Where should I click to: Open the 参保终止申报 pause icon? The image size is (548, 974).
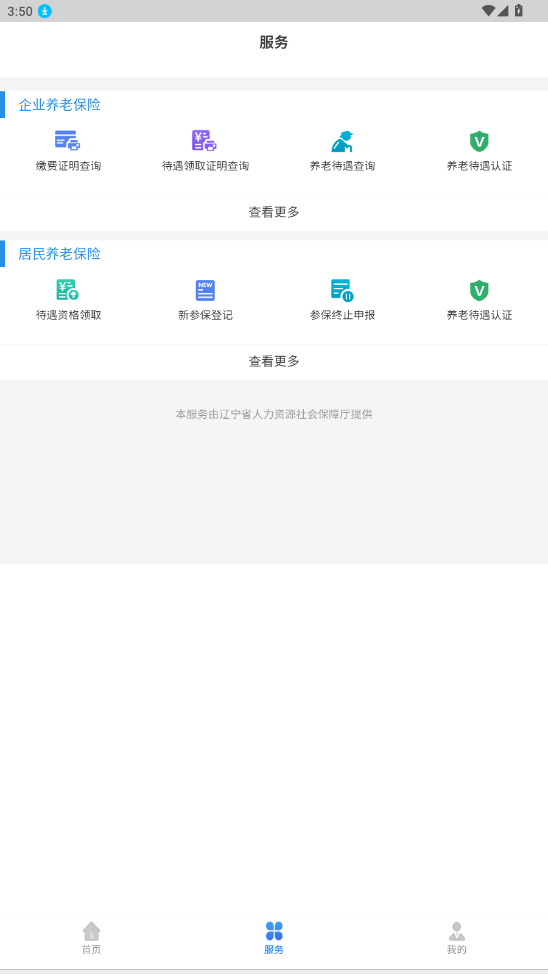coord(342,290)
